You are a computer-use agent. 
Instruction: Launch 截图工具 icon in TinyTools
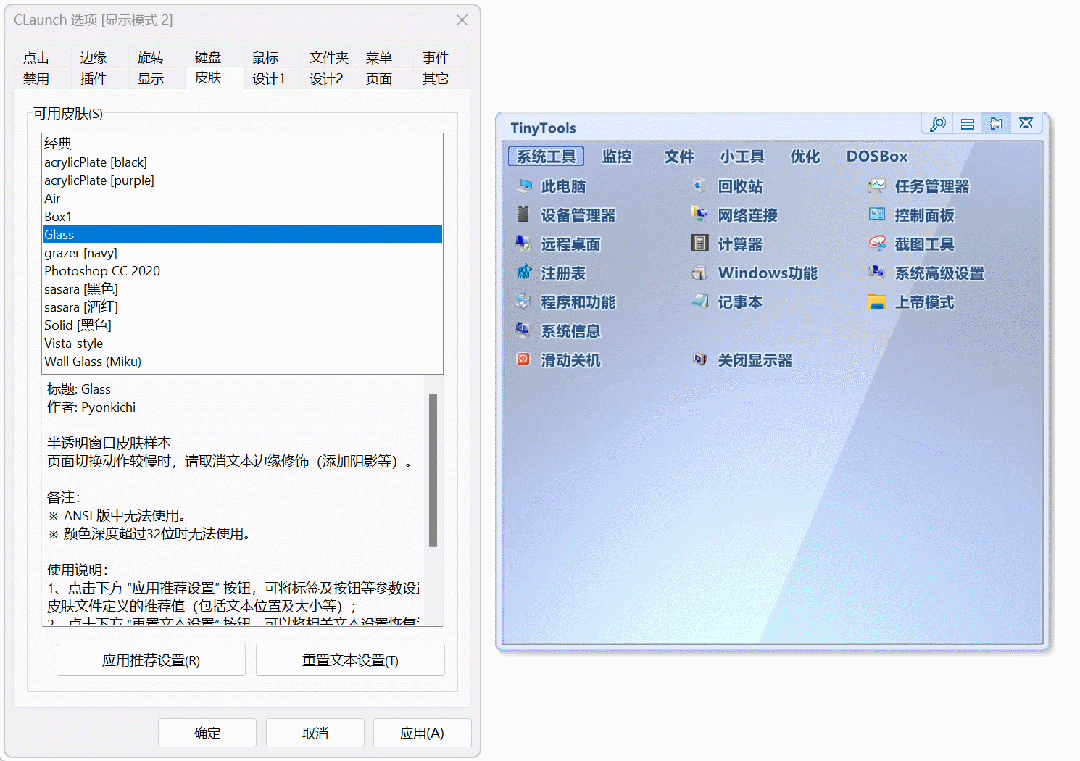pyautogui.click(x=877, y=244)
